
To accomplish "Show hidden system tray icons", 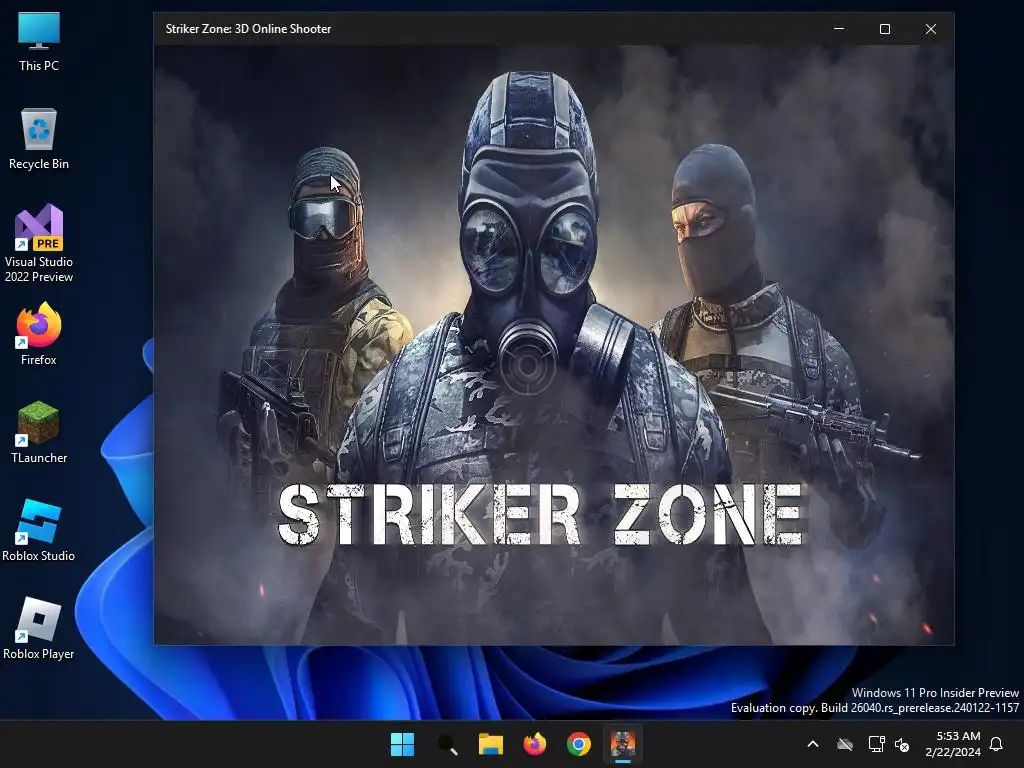I will point(813,744).
